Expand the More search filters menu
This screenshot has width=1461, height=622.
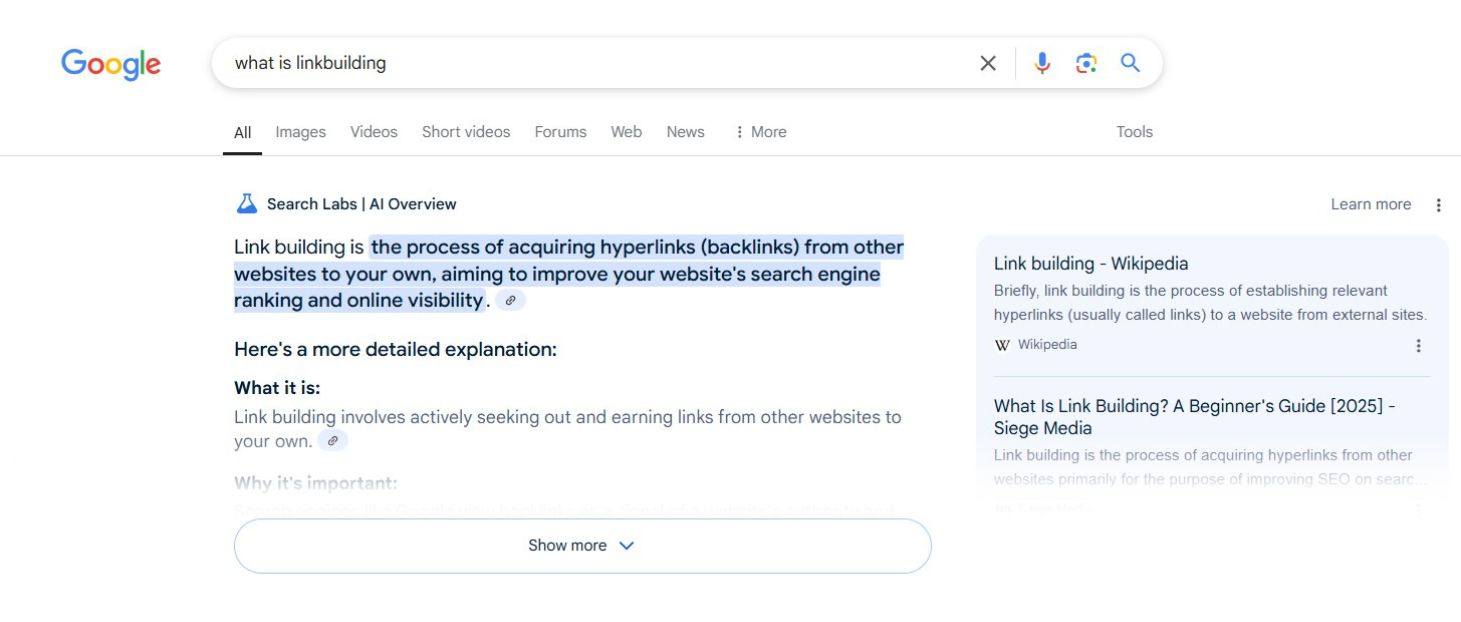[760, 132]
